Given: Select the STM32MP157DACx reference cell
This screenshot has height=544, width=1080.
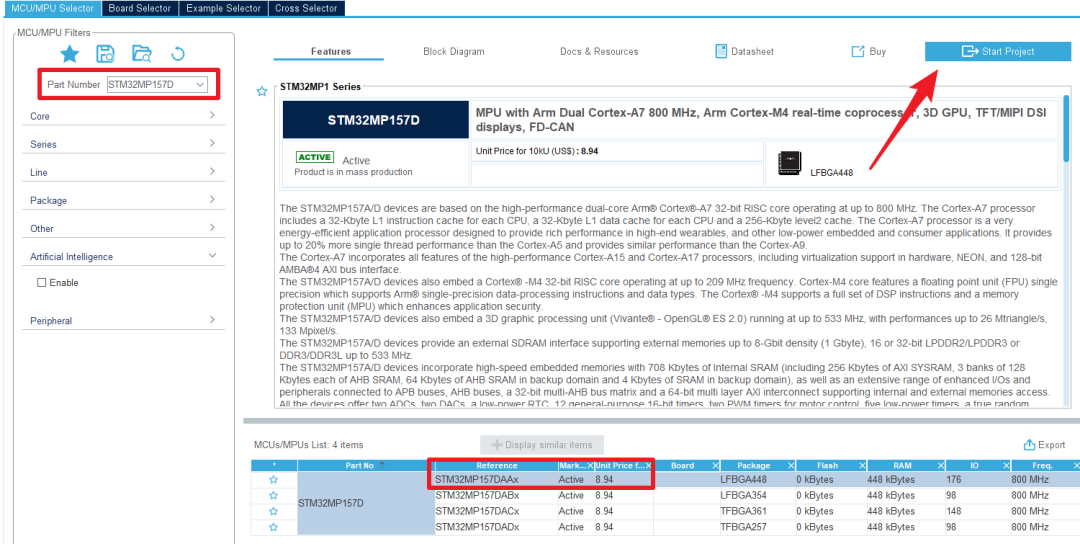Looking at the screenshot, I should pyautogui.click(x=496, y=511).
